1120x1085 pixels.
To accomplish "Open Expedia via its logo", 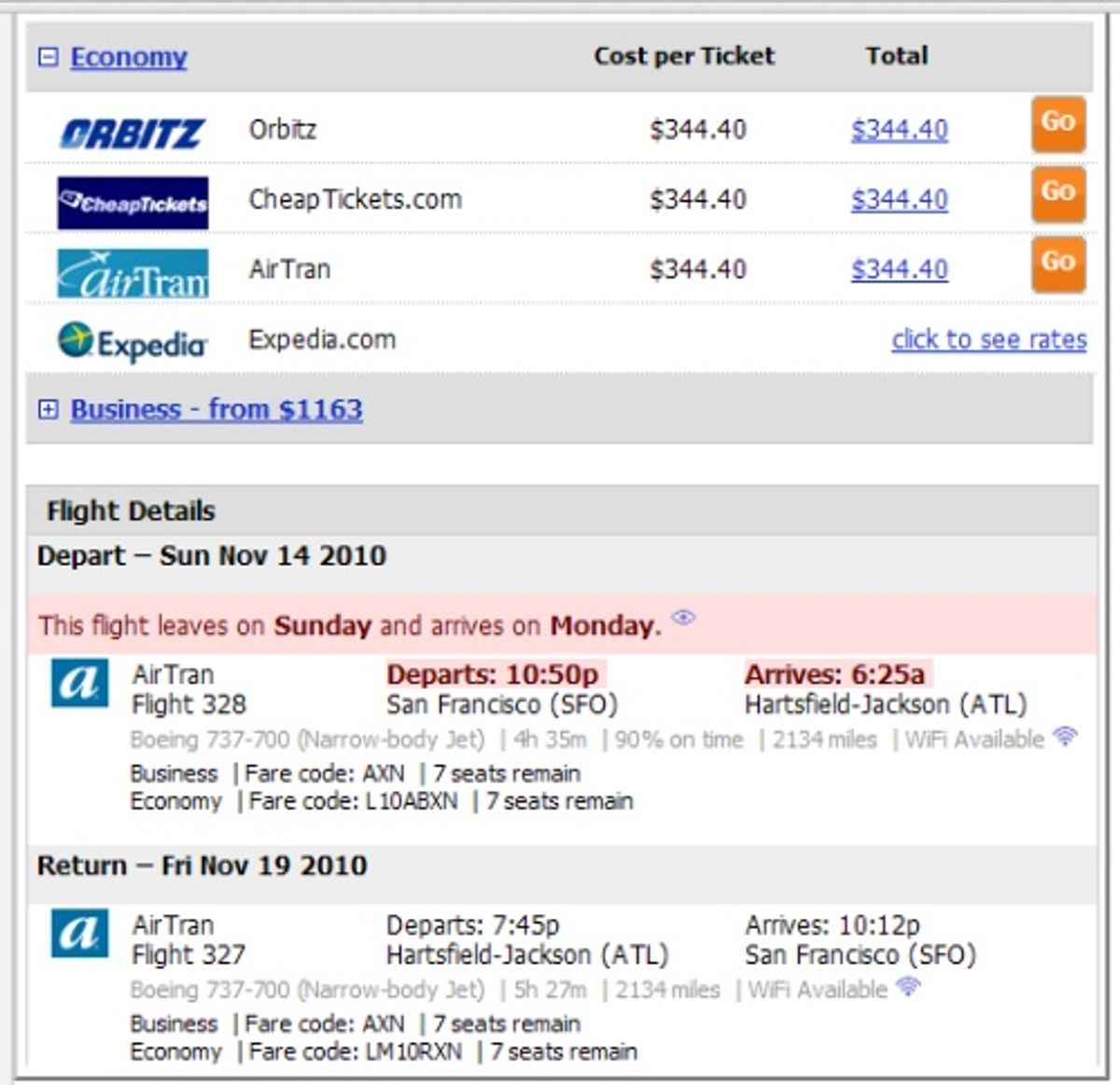I will (132, 341).
